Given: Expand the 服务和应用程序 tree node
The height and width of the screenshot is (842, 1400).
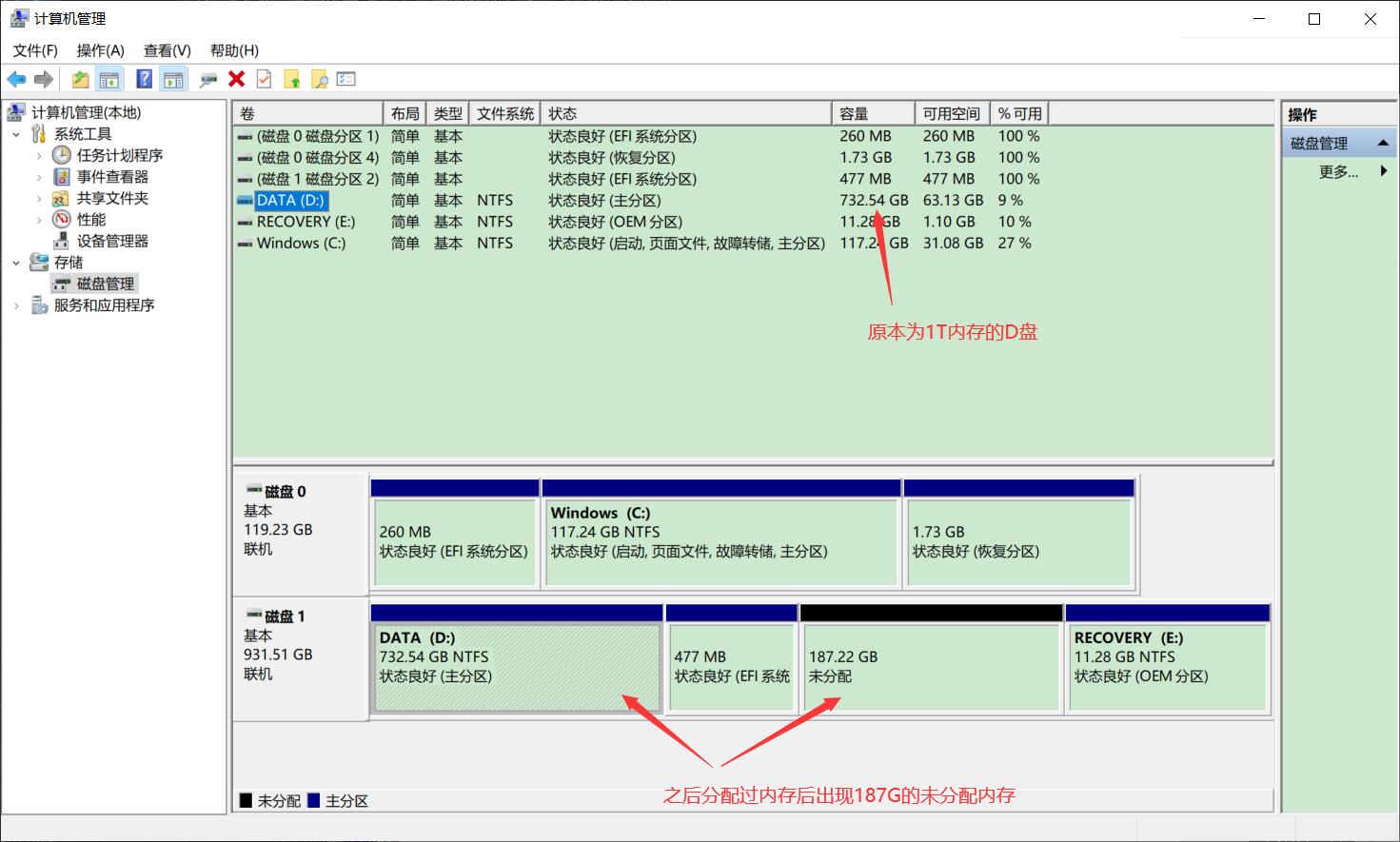Looking at the screenshot, I should pos(16,305).
